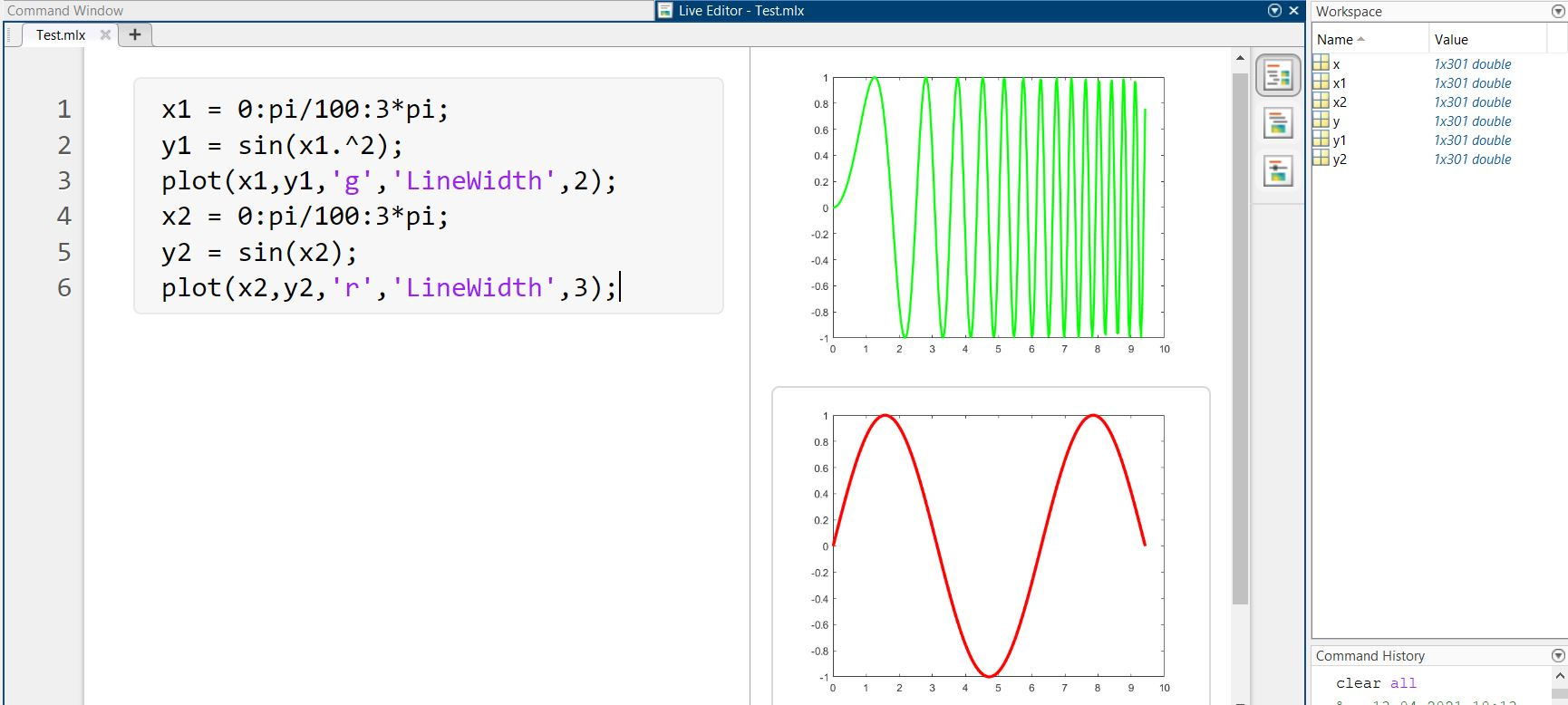Switch to output inline view

(x=1278, y=123)
